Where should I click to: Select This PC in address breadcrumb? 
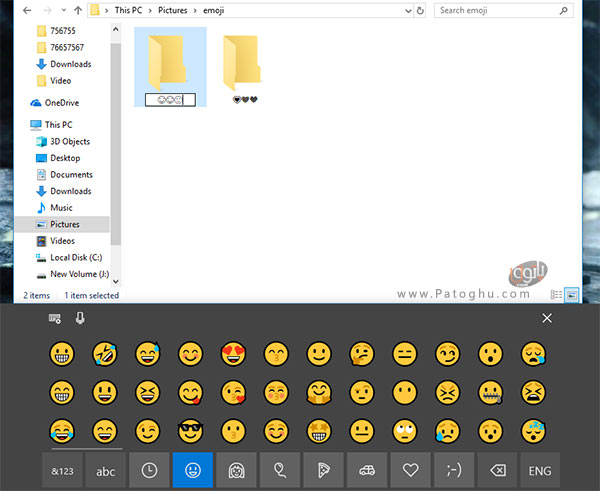click(128, 10)
